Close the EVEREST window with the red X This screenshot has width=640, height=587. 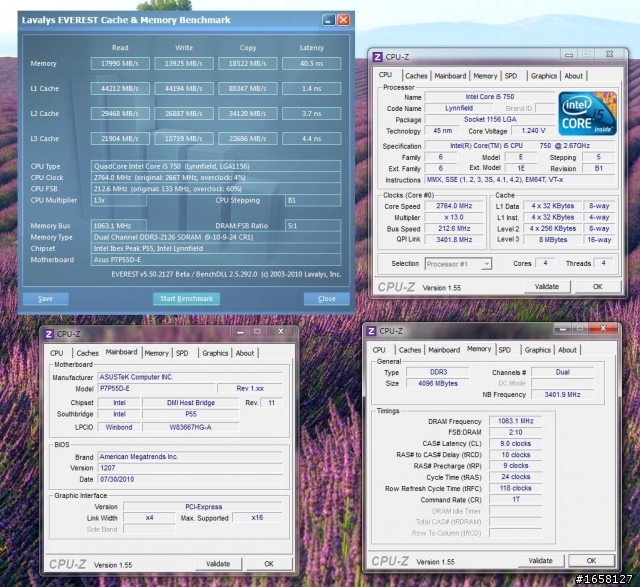point(344,20)
